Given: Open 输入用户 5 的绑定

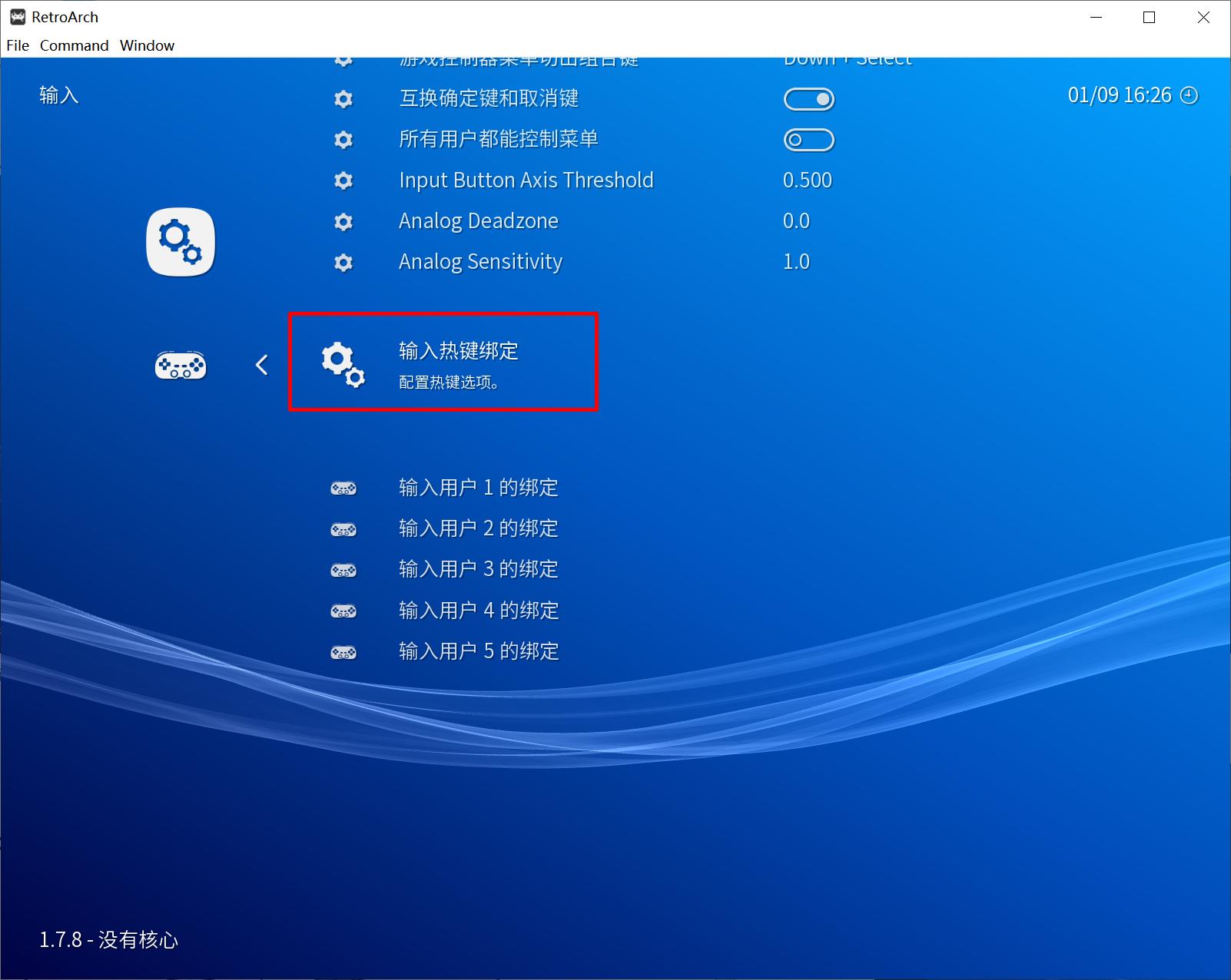Looking at the screenshot, I should (x=479, y=651).
